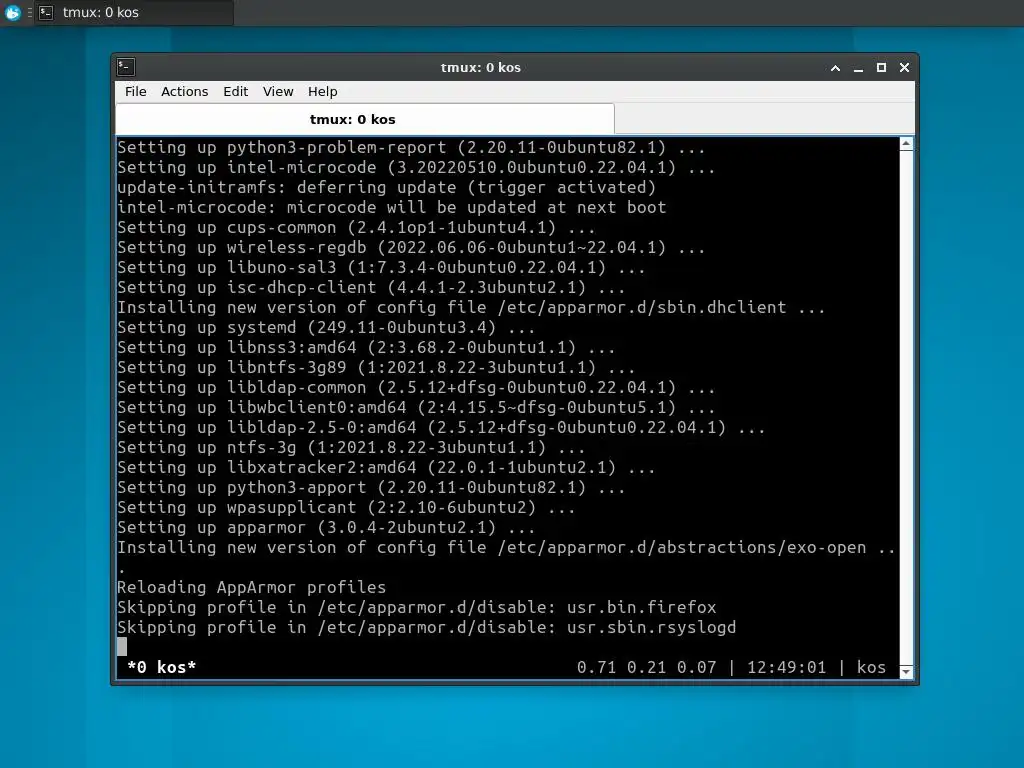This screenshot has height=768, width=1024.
Task: Click the line skipping usr.sbin.rsyslogd profile
Action: 426,627
